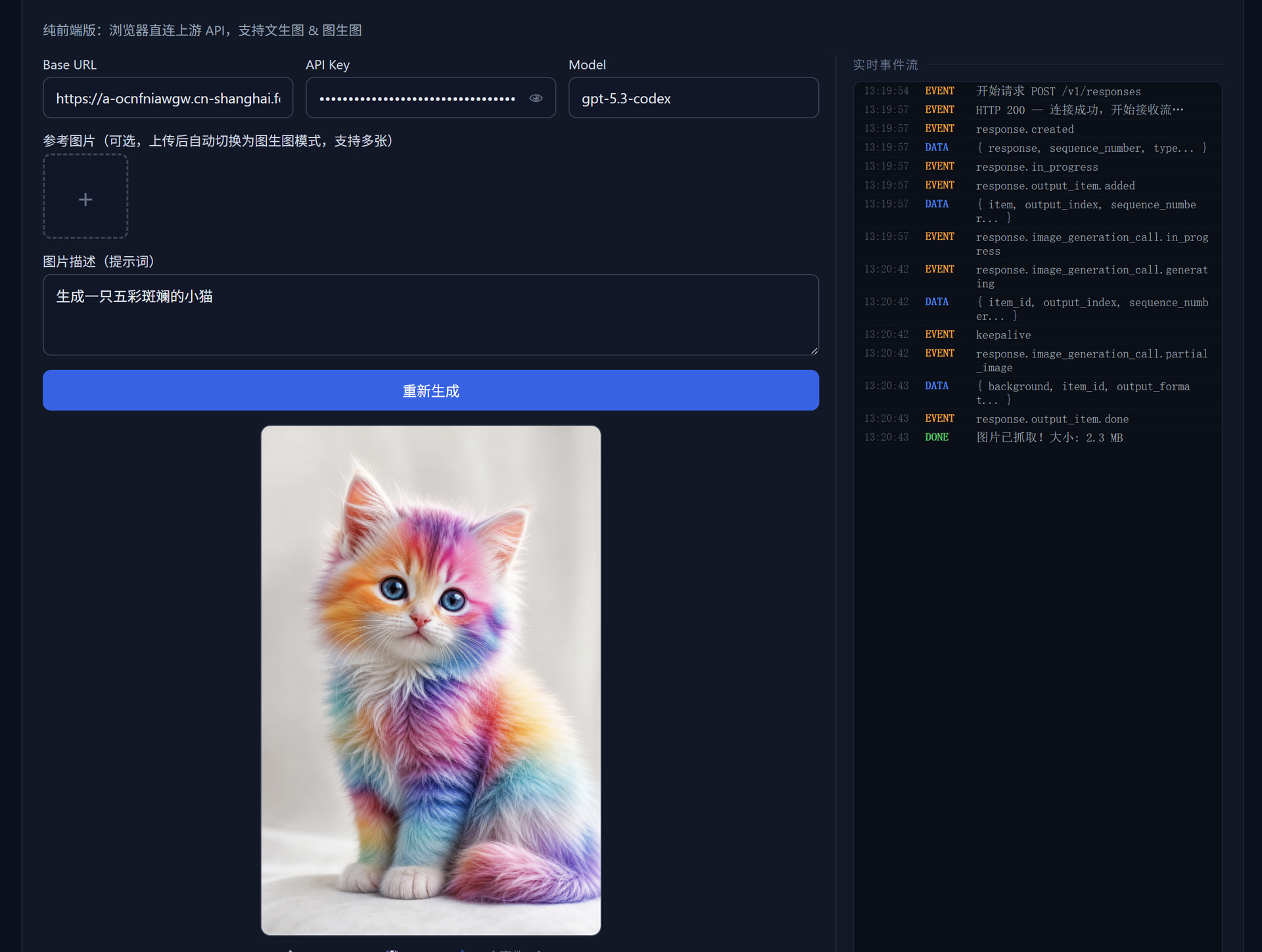Image resolution: width=1262 pixels, height=952 pixels.
Task: Expand the DATA row with item_id, output_index
Action: pos(1037,309)
